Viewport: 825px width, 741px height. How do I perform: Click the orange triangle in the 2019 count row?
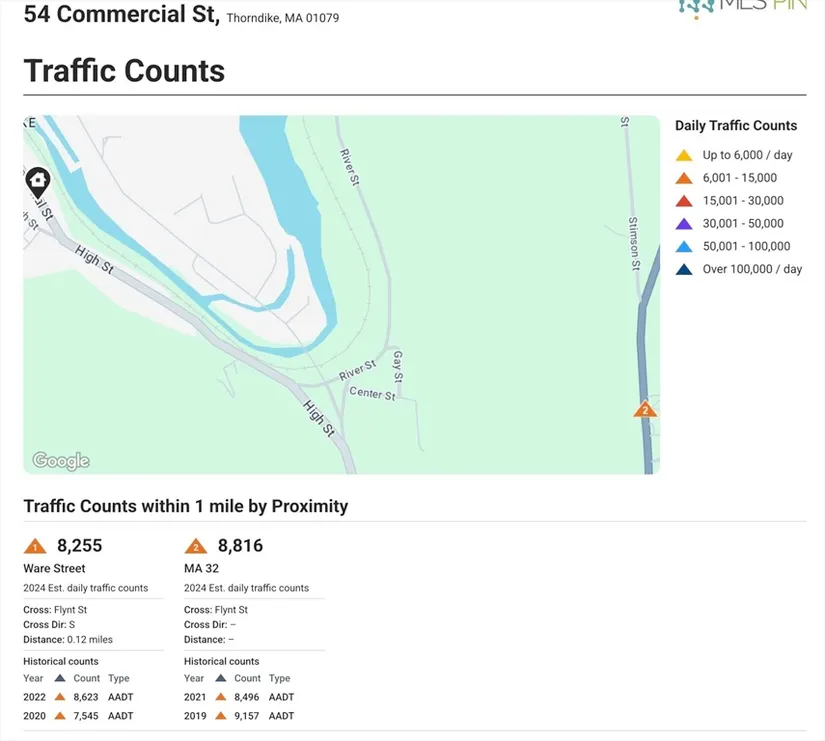click(x=220, y=716)
